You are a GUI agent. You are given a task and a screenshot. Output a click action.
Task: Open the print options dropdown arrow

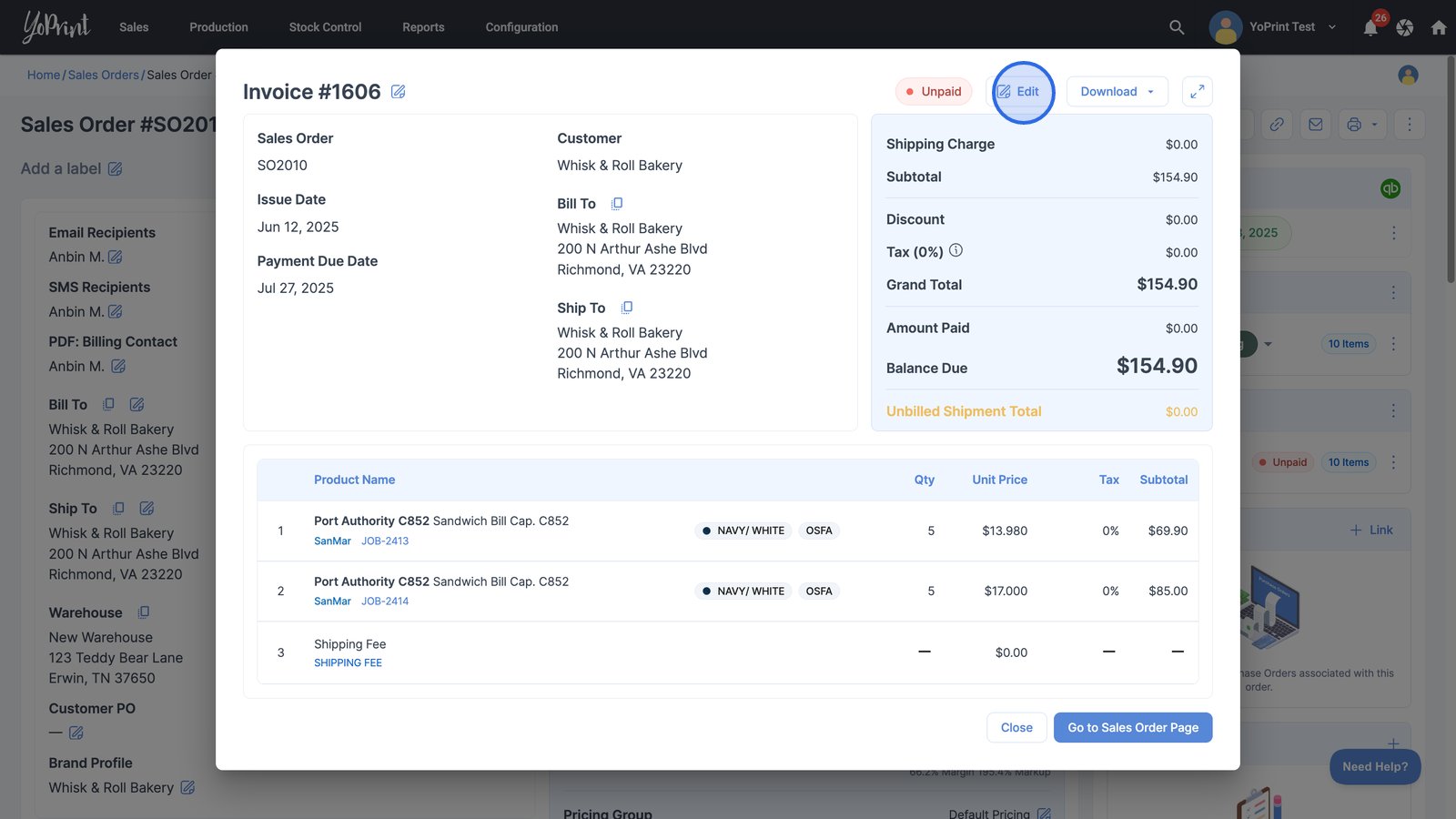click(1374, 125)
